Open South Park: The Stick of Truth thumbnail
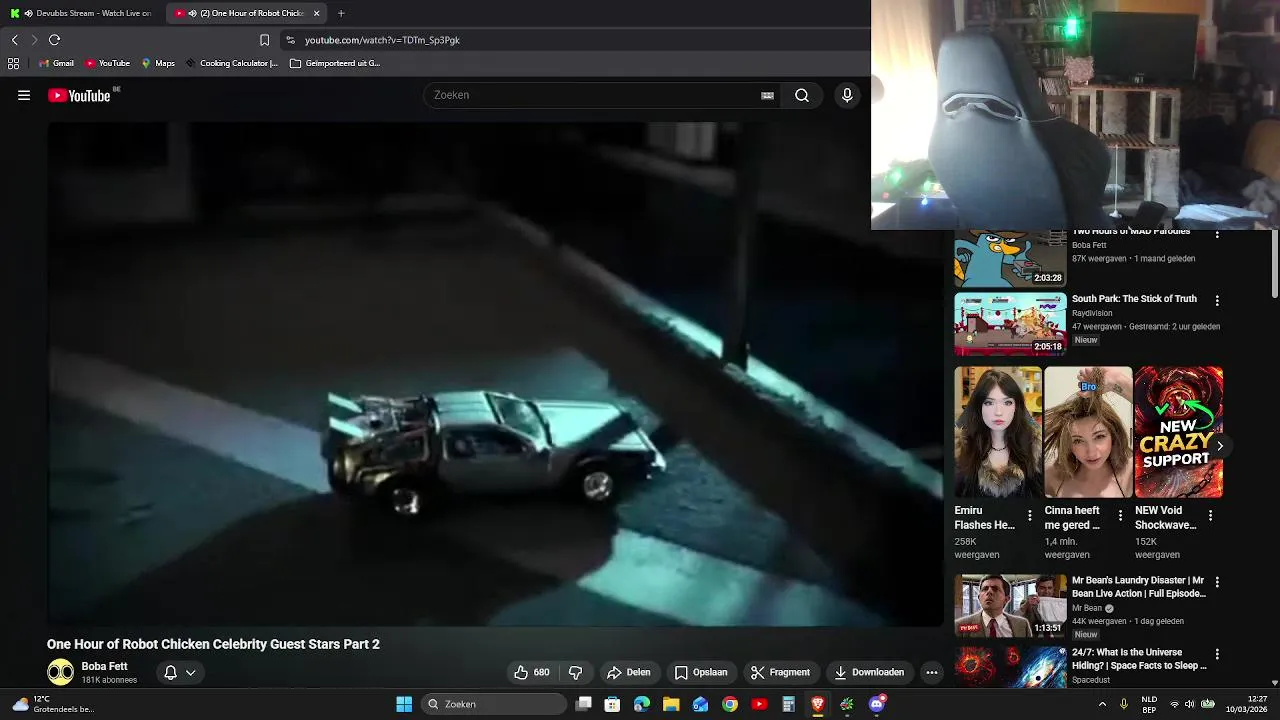Screen dimensions: 1280x720 pos(1010,324)
